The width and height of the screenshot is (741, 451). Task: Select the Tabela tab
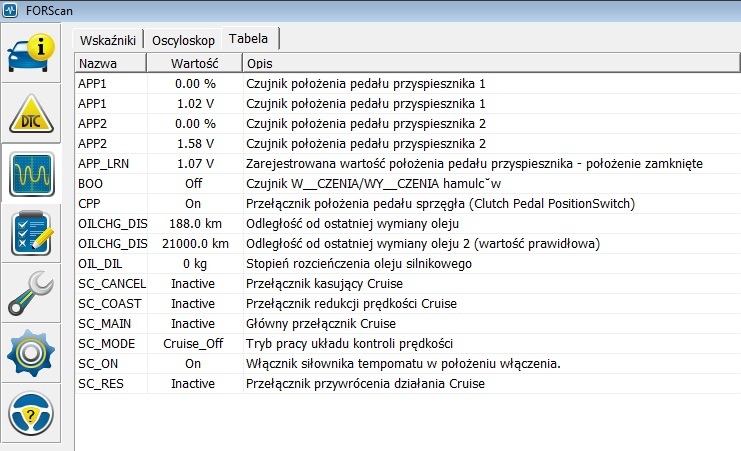249,38
